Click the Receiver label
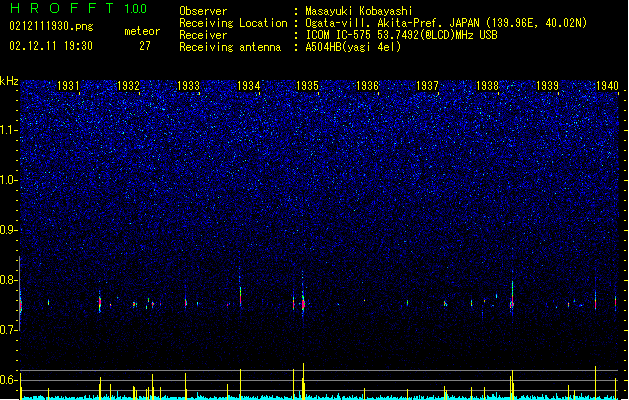Image resolution: width=629 pixels, height=400 pixels. pyautogui.click(x=203, y=35)
